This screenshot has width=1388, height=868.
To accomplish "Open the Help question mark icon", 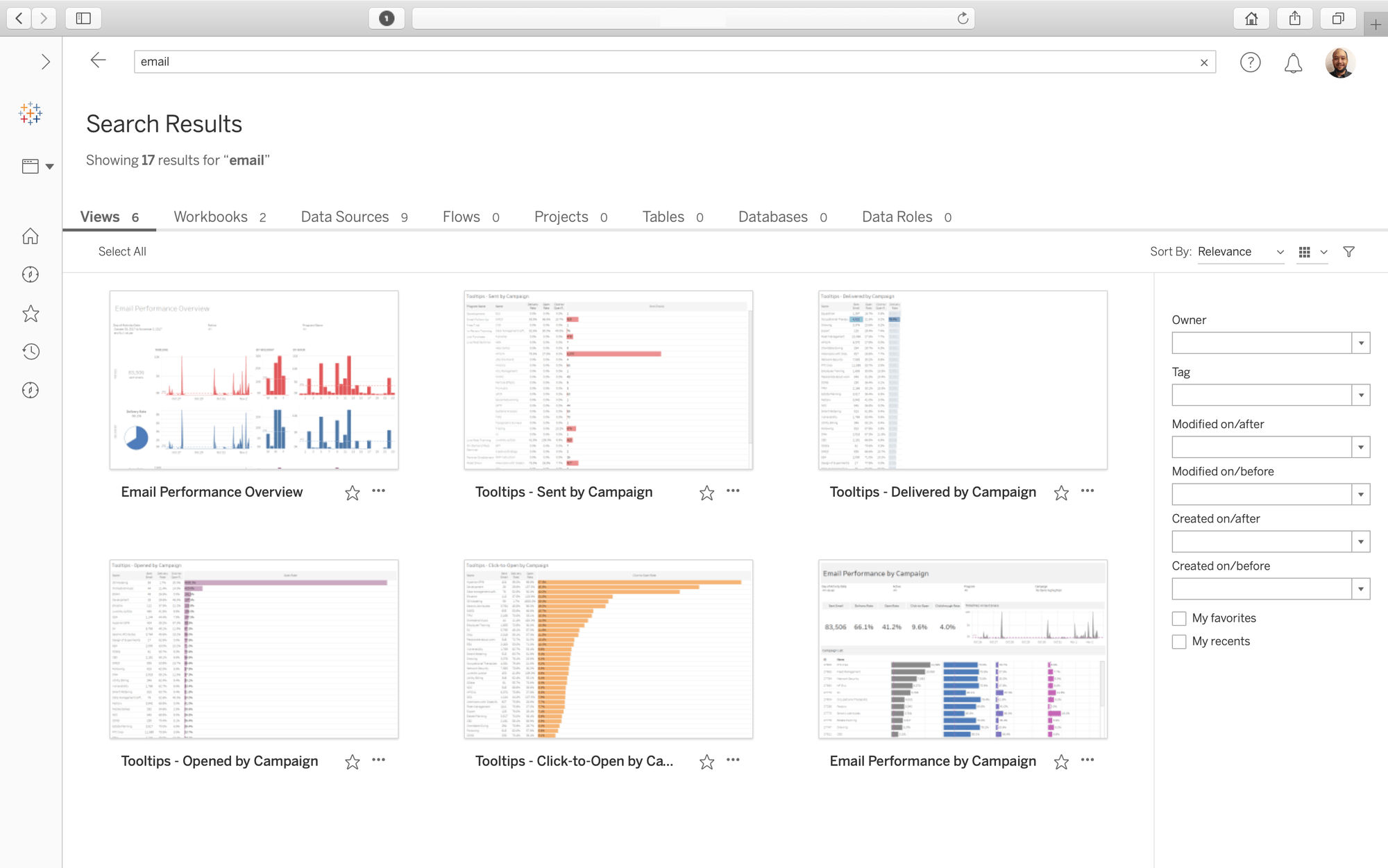I will [1250, 62].
